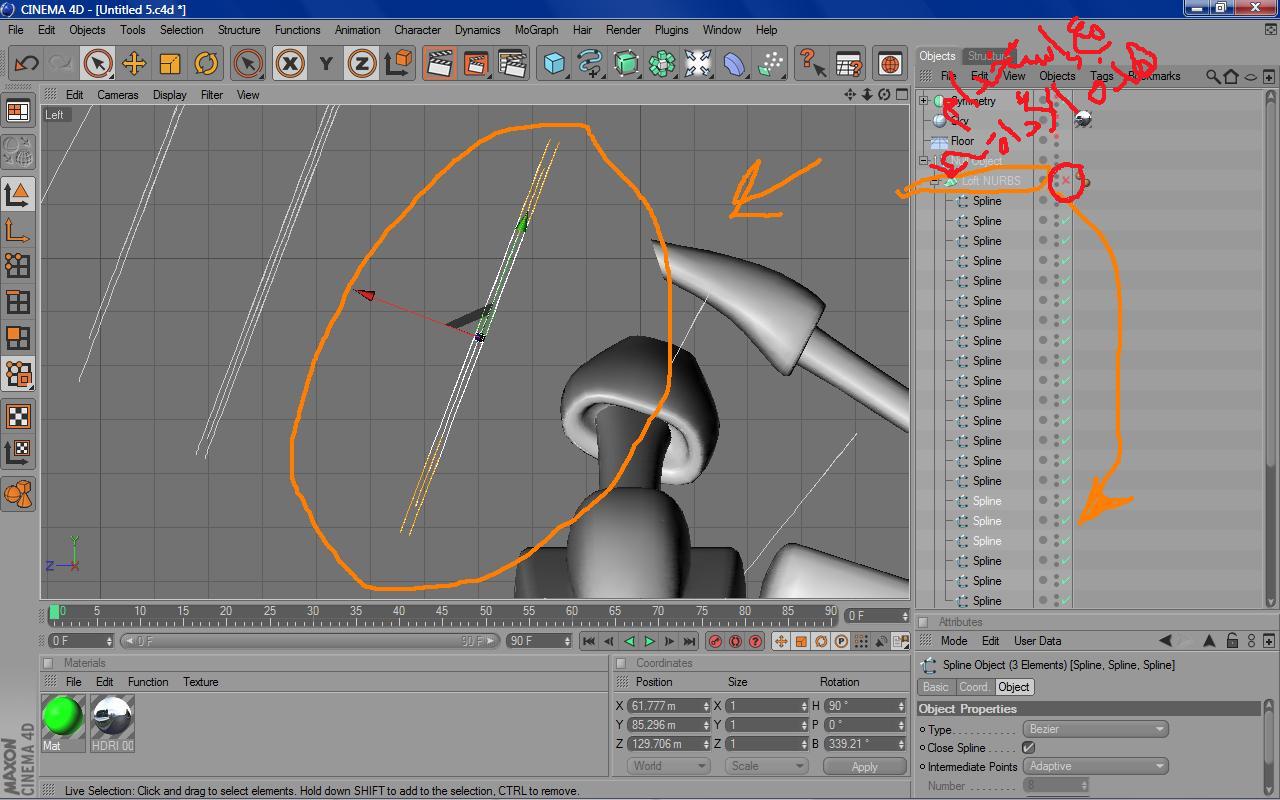Toggle the Close Spline checkbox
This screenshot has height=800, width=1280.
click(x=1029, y=747)
